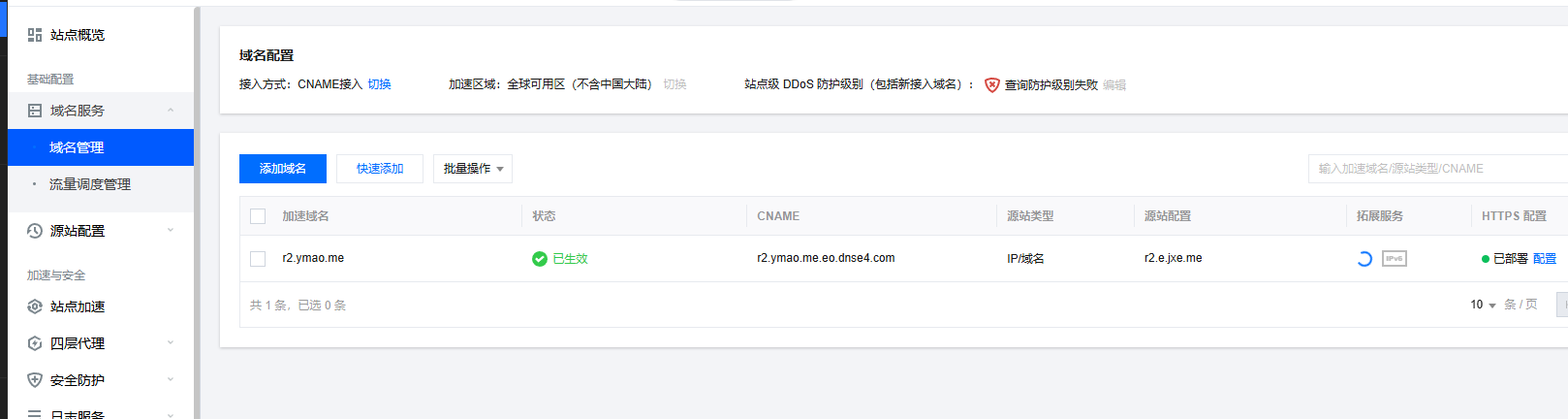
Task: Click the 域名配置 section heading
Action: tap(267, 55)
